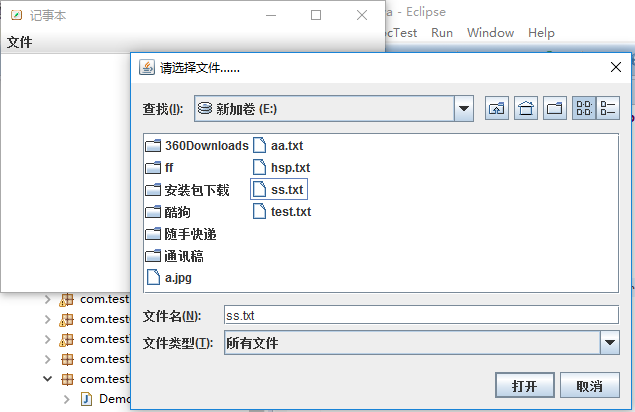635x412 pixels.
Task: Click the 酷狗 folder icon
Action: coord(153,211)
